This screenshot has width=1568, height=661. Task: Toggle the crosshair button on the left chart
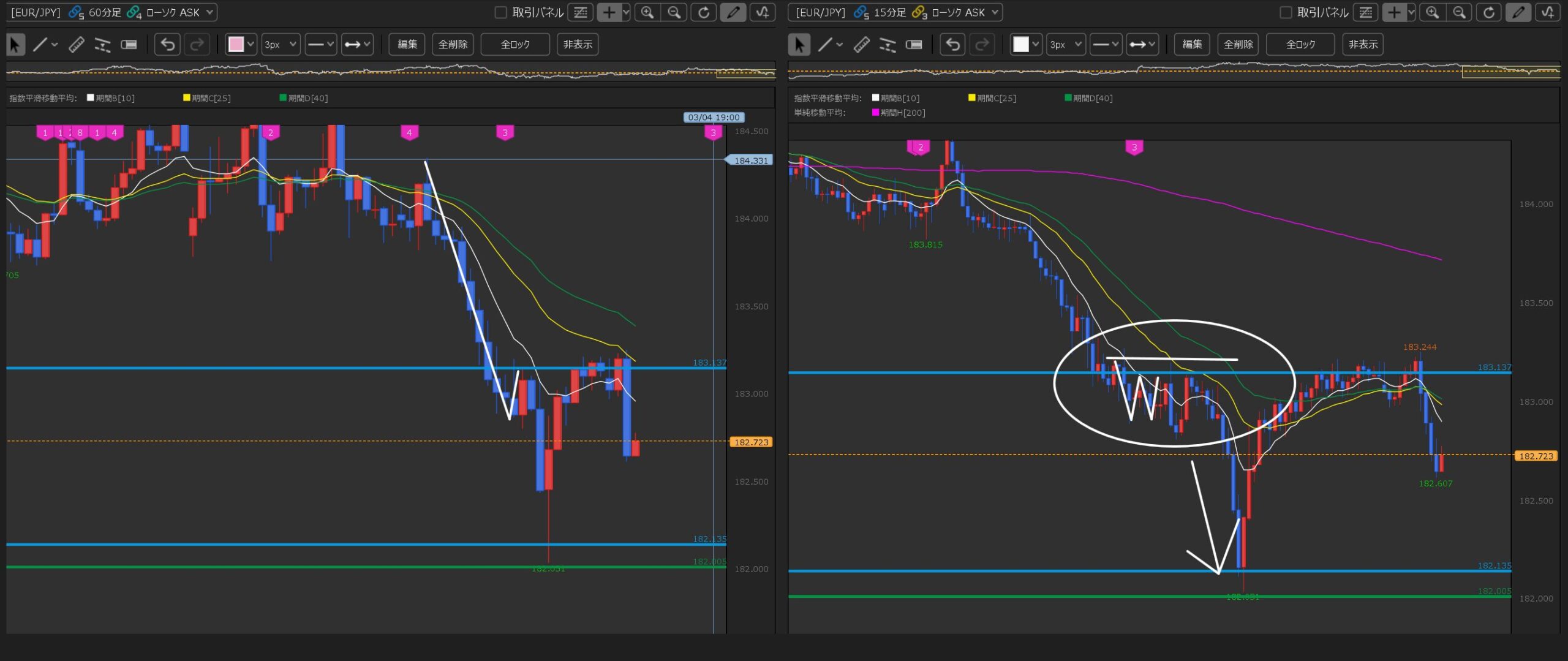609,12
